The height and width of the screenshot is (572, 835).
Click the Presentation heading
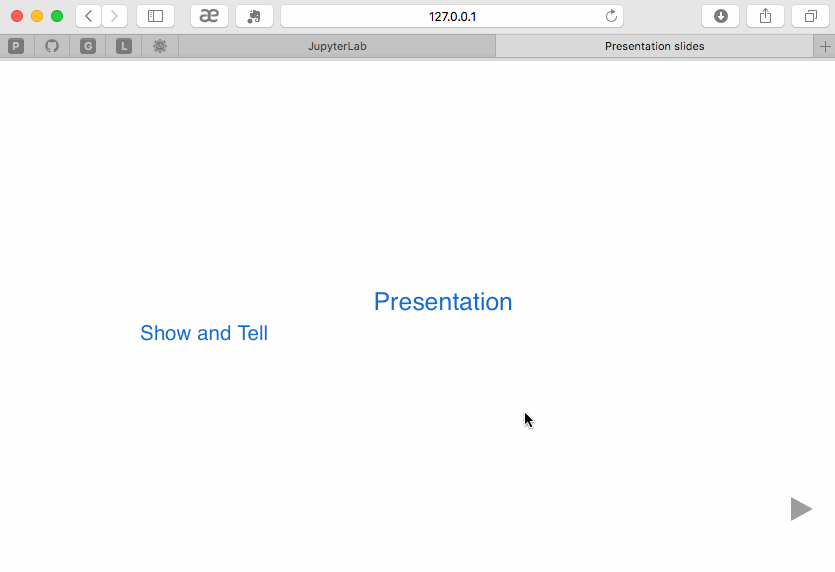[x=443, y=302]
